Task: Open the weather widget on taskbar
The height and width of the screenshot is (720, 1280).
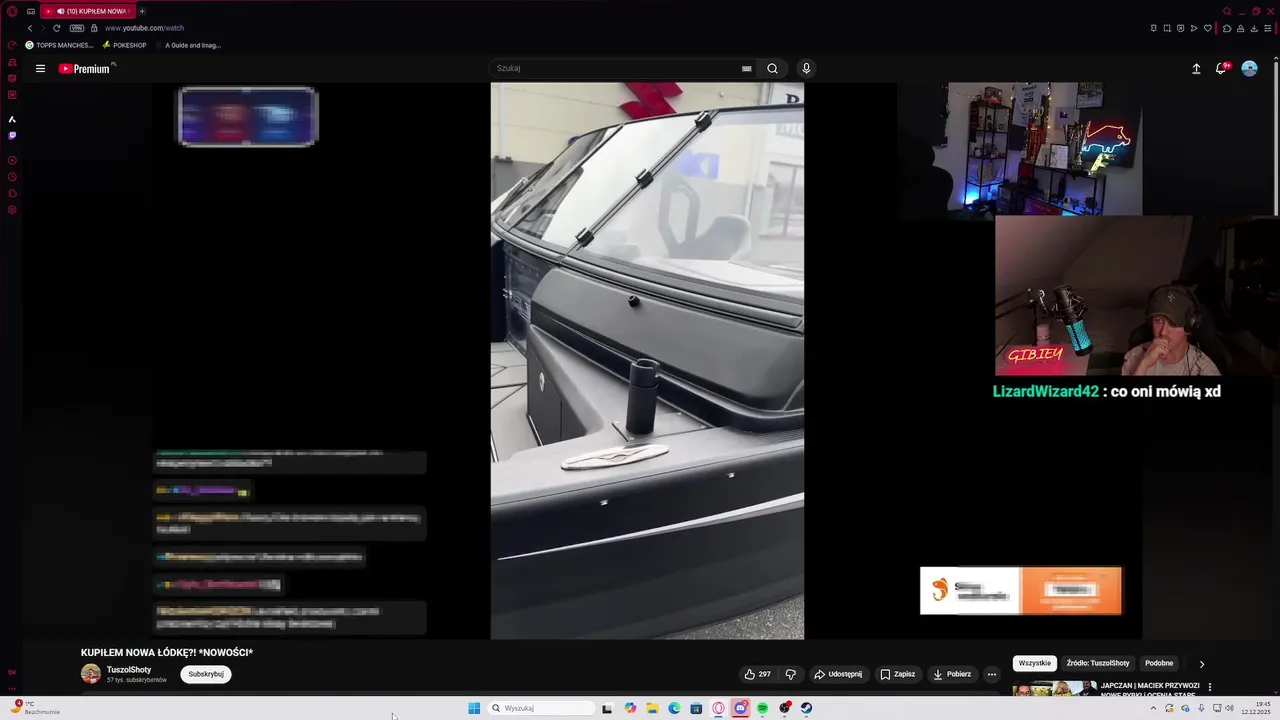Action: click(36, 708)
